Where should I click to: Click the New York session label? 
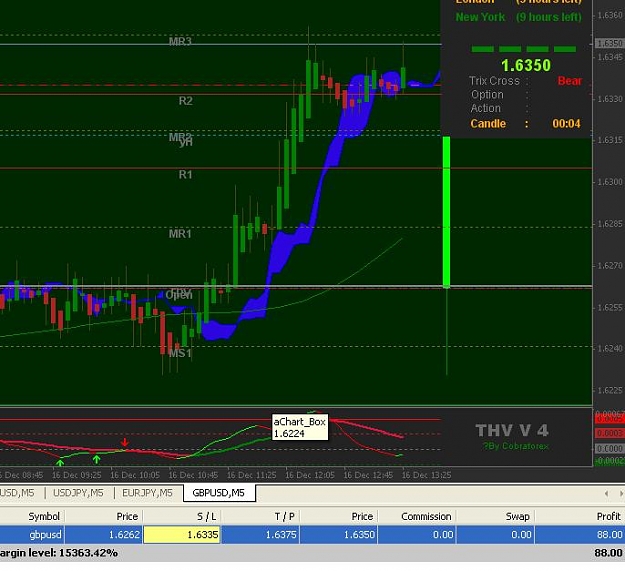(480, 17)
